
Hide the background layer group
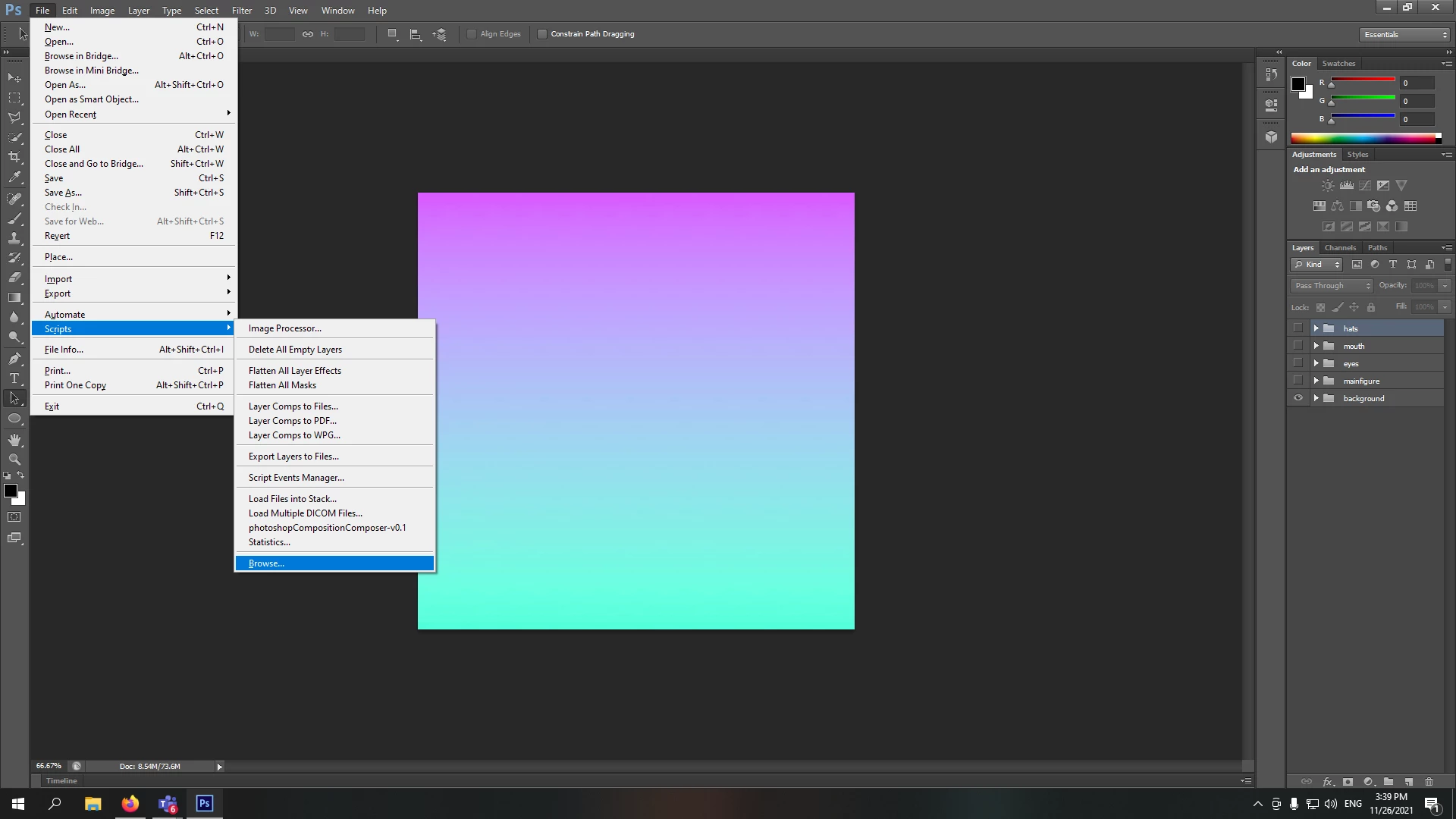1298,398
